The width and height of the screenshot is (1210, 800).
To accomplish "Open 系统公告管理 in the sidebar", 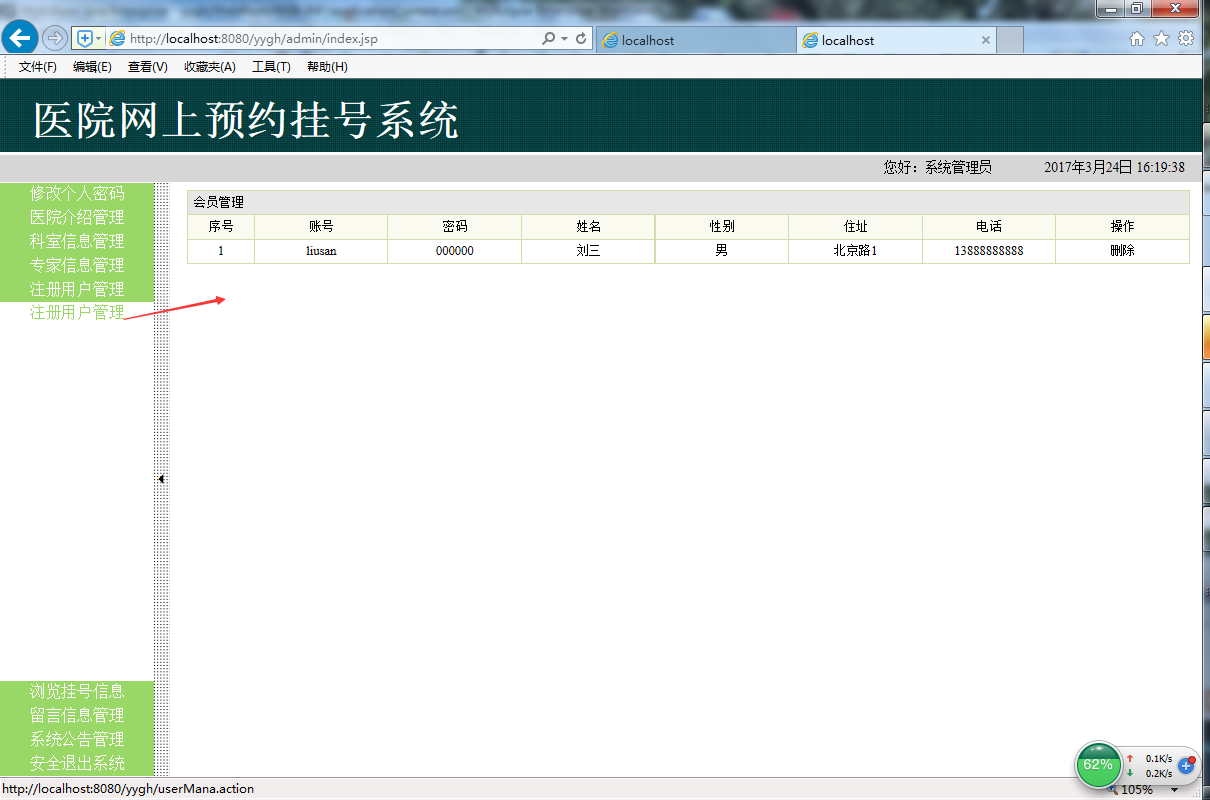I will [77, 739].
